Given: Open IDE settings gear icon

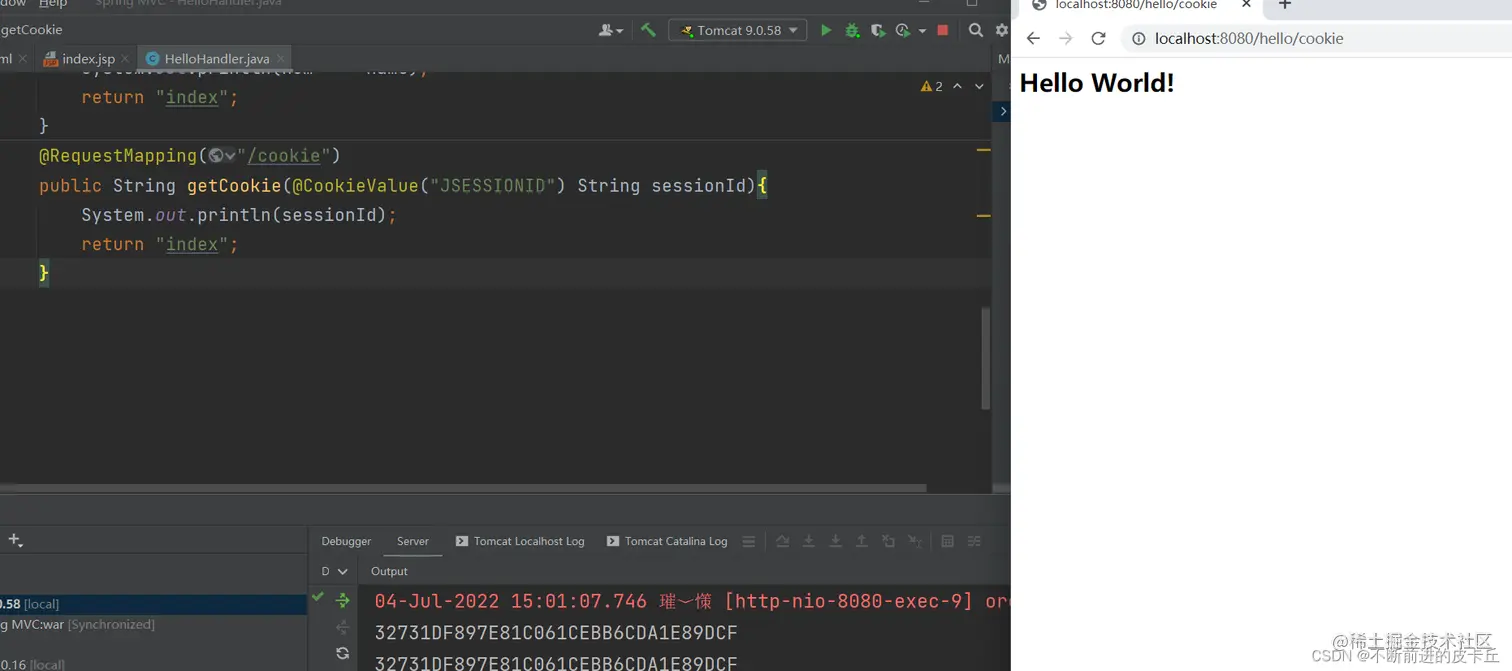Looking at the screenshot, I should point(1002,31).
